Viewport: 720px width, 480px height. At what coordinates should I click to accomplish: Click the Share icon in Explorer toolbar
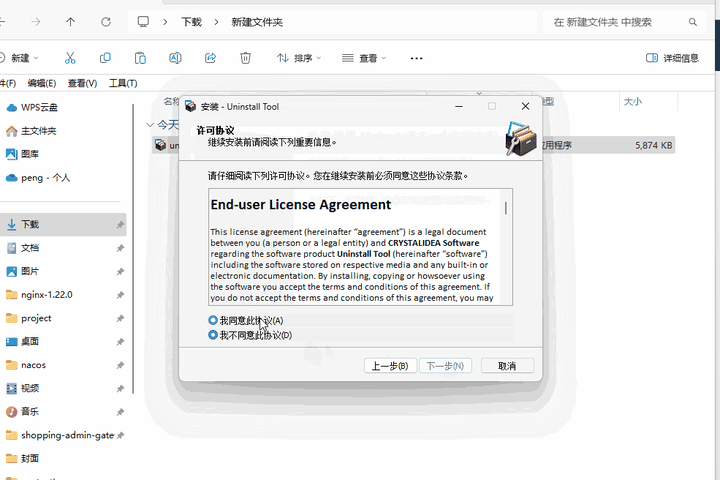210,58
